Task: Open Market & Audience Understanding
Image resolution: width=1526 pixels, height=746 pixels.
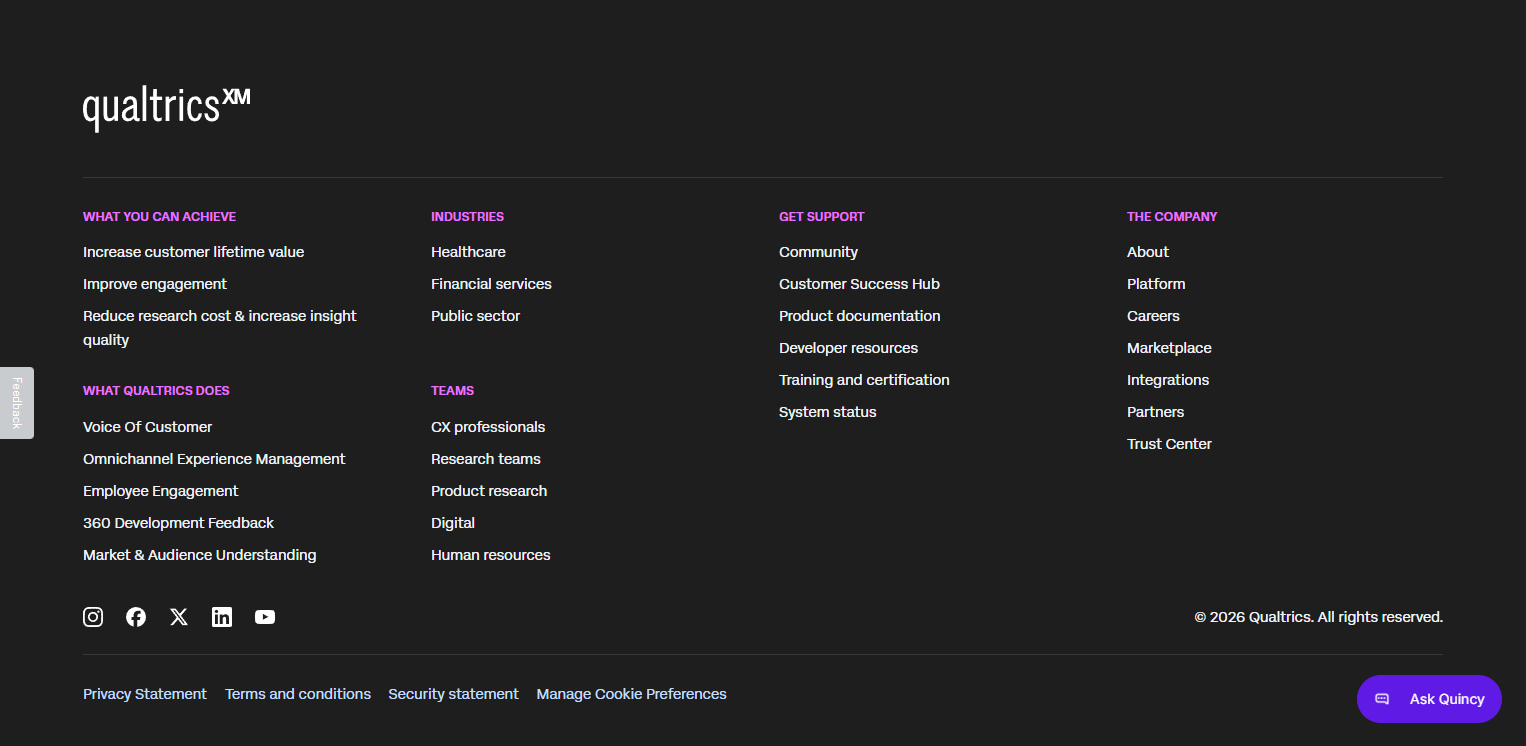Action: click(x=200, y=555)
